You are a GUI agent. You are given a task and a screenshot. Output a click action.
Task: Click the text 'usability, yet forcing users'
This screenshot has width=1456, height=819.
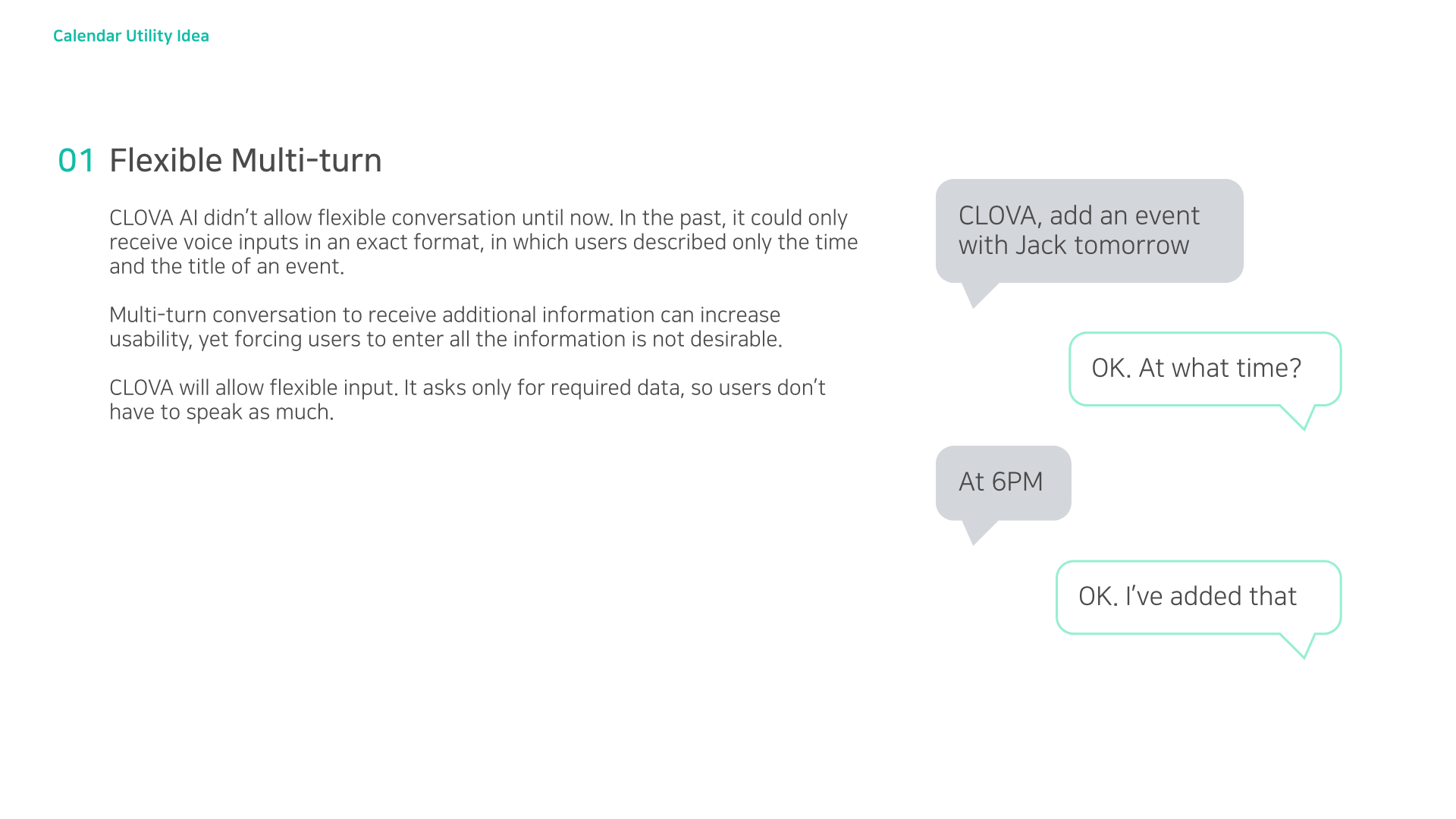pyautogui.click(x=246, y=339)
